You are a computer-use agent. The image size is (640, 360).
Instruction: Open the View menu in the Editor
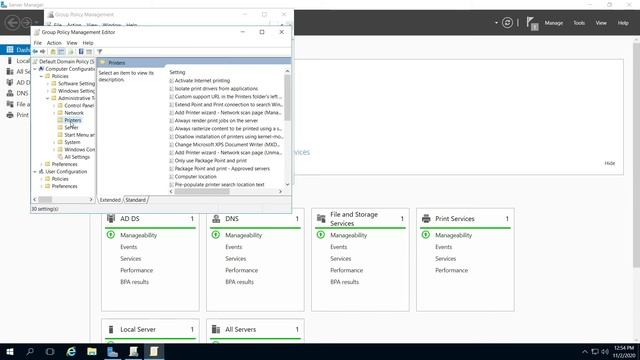coord(72,43)
